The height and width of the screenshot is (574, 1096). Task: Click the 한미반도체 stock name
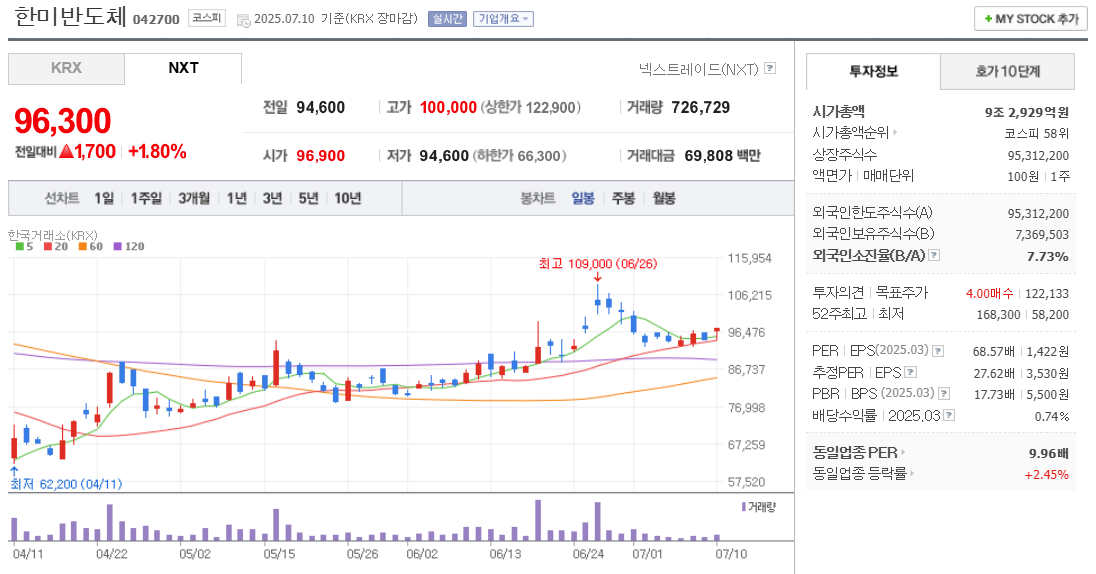(x=70, y=17)
